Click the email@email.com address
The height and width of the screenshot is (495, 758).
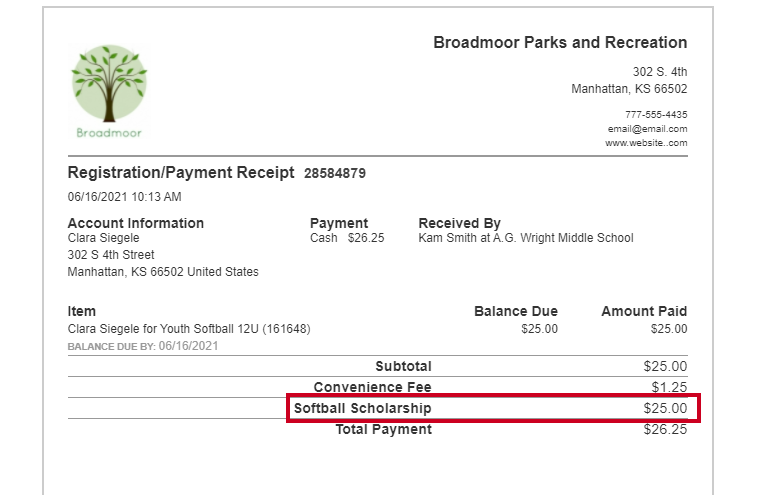647,129
